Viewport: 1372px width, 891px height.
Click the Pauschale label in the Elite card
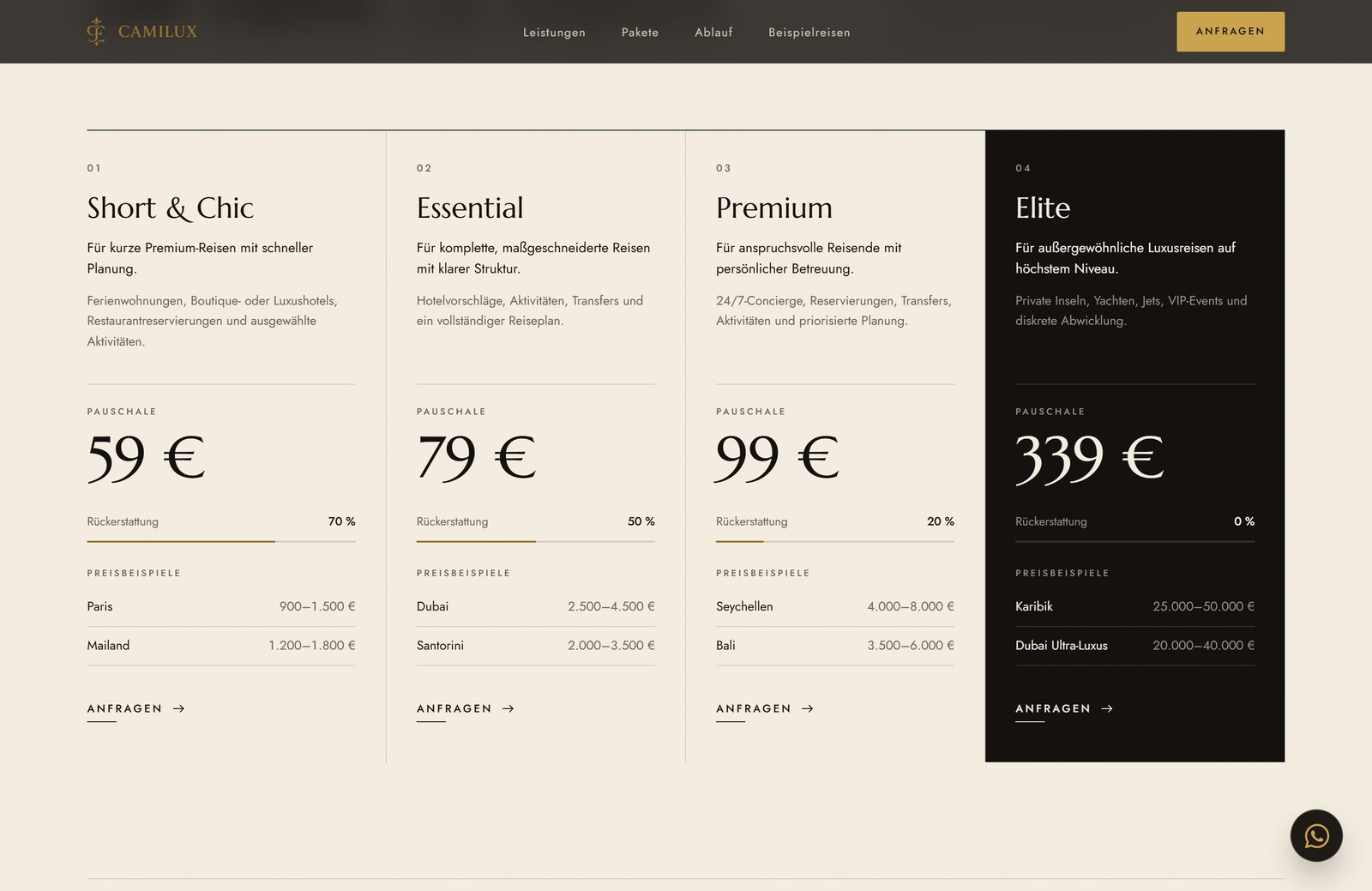pyautogui.click(x=1050, y=412)
